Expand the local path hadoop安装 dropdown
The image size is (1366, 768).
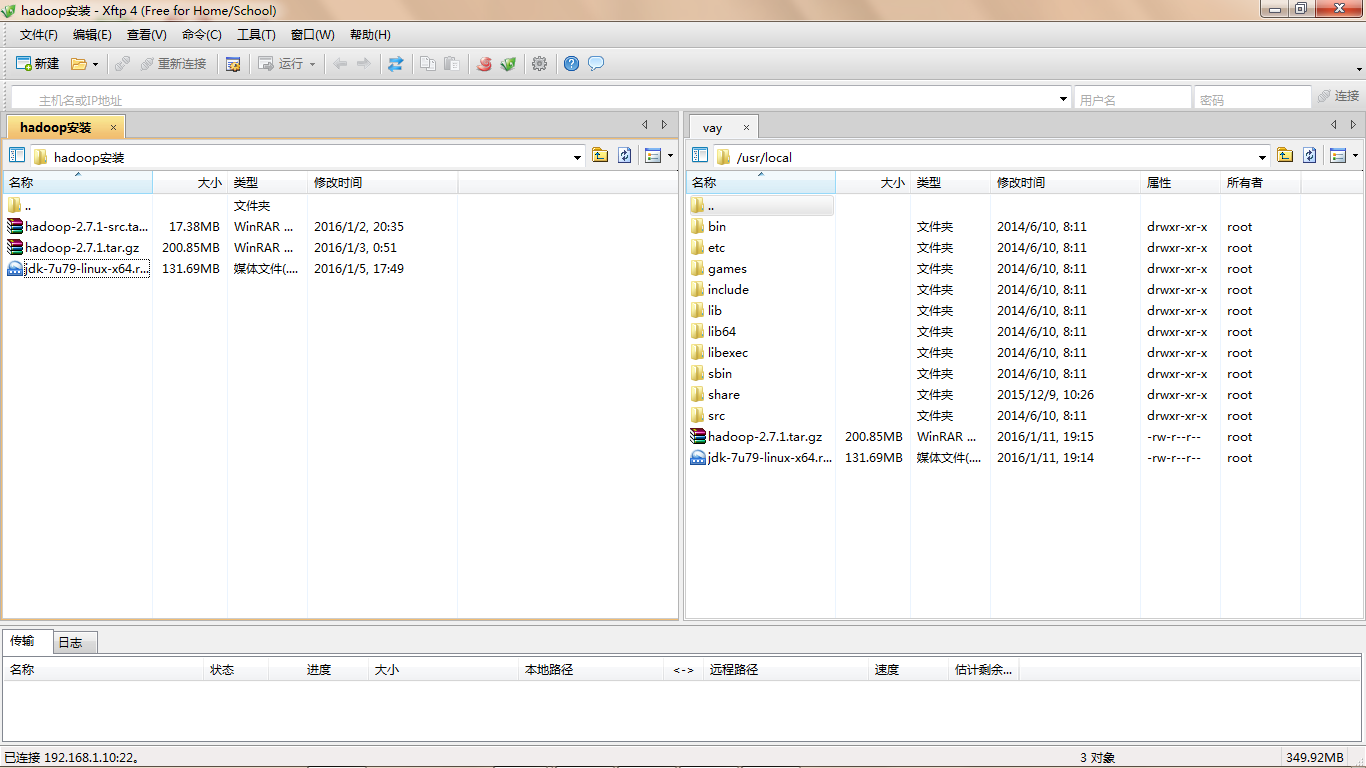[x=577, y=157]
